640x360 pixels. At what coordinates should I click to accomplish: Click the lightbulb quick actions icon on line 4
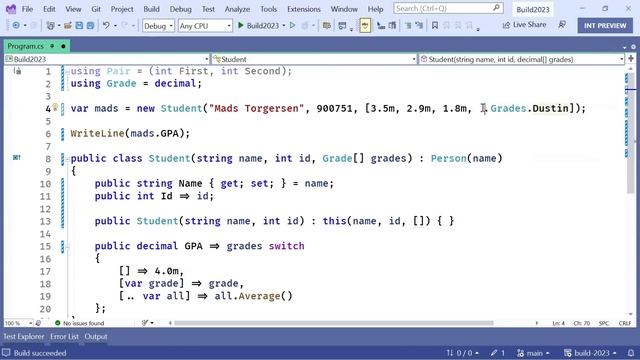pyautogui.click(x=55, y=107)
